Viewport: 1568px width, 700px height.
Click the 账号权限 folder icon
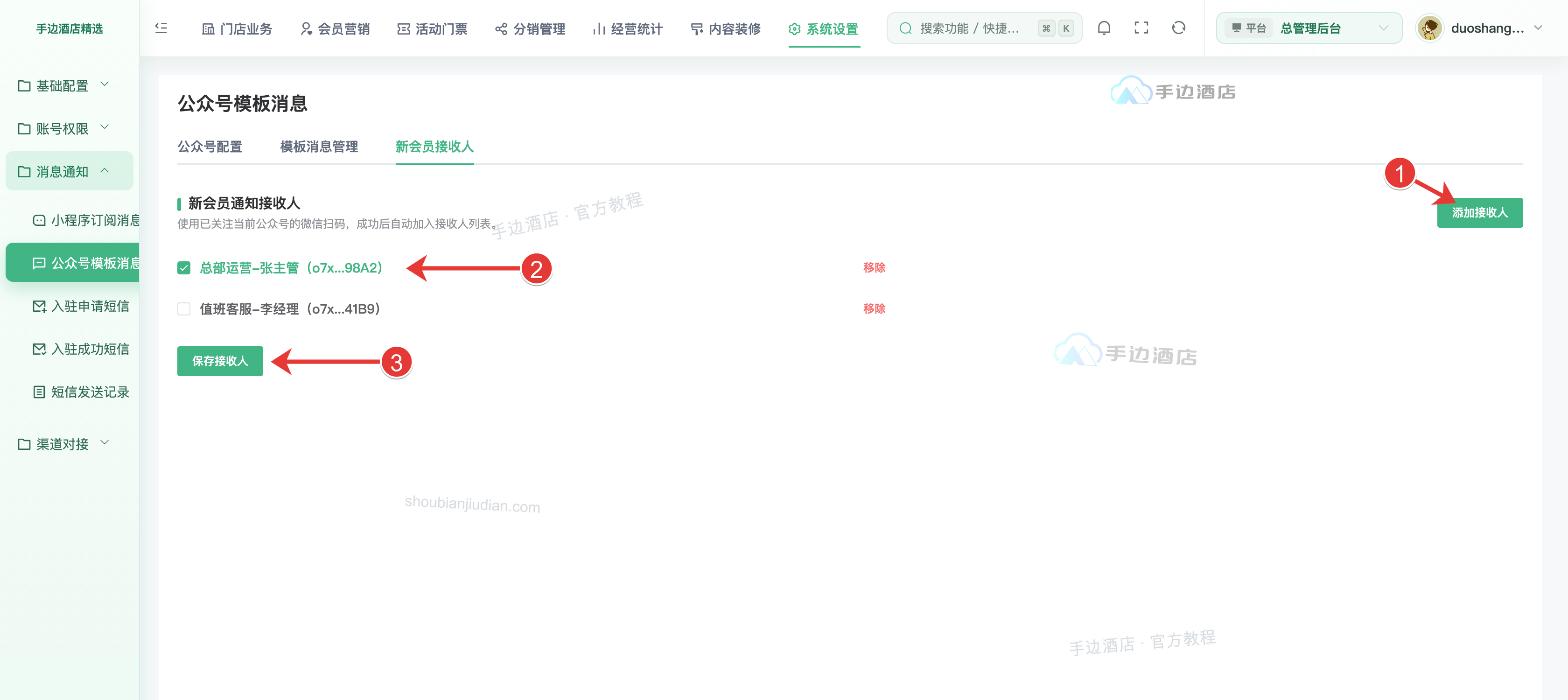[24, 128]
